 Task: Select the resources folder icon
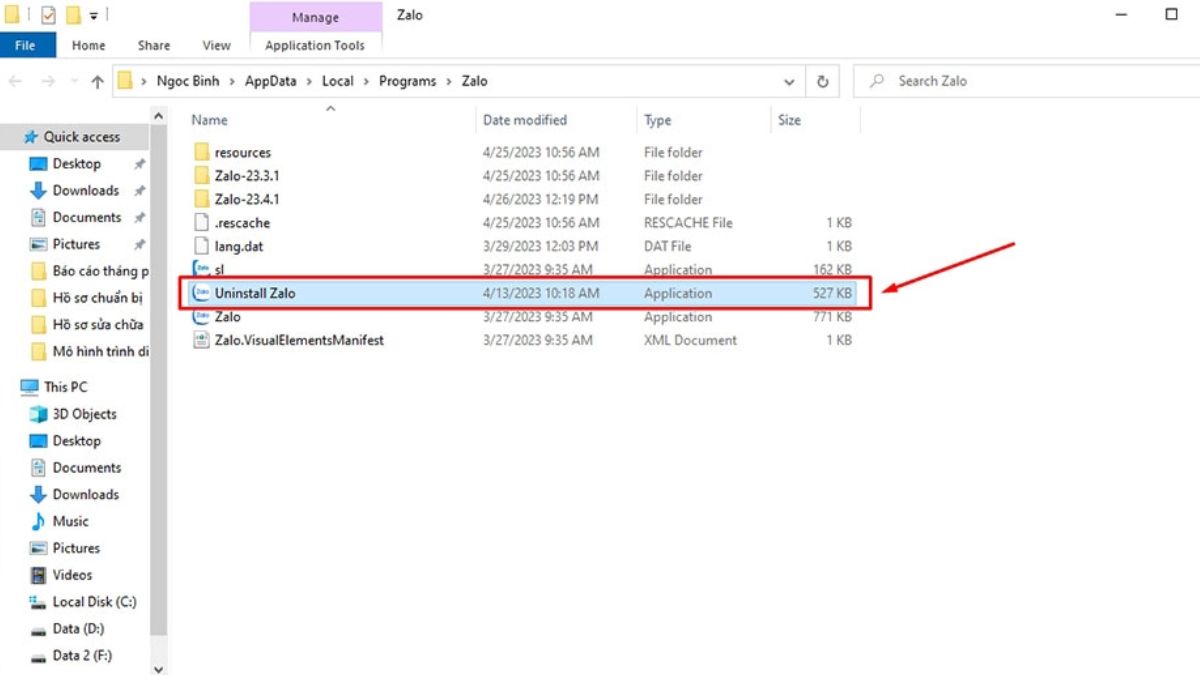coord(200,153)
